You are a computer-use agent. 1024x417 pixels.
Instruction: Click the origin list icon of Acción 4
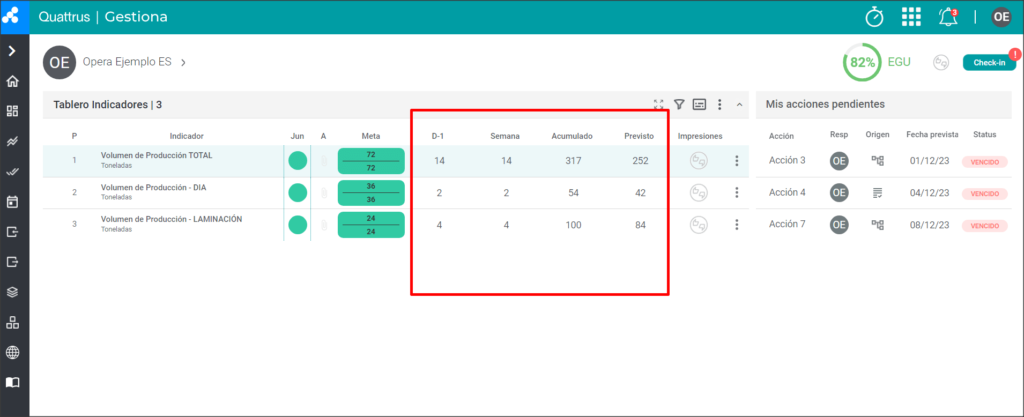tap(878, 193)
